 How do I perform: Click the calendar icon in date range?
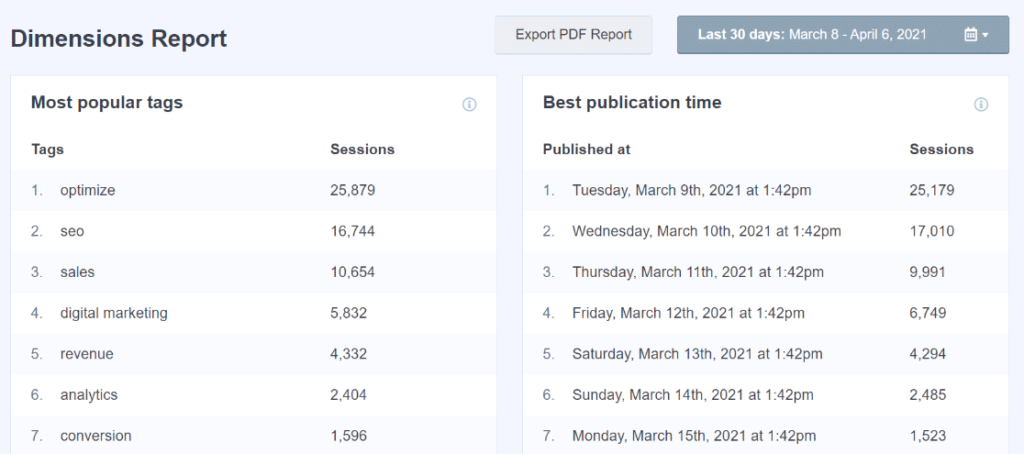click(x=970, y=35)
